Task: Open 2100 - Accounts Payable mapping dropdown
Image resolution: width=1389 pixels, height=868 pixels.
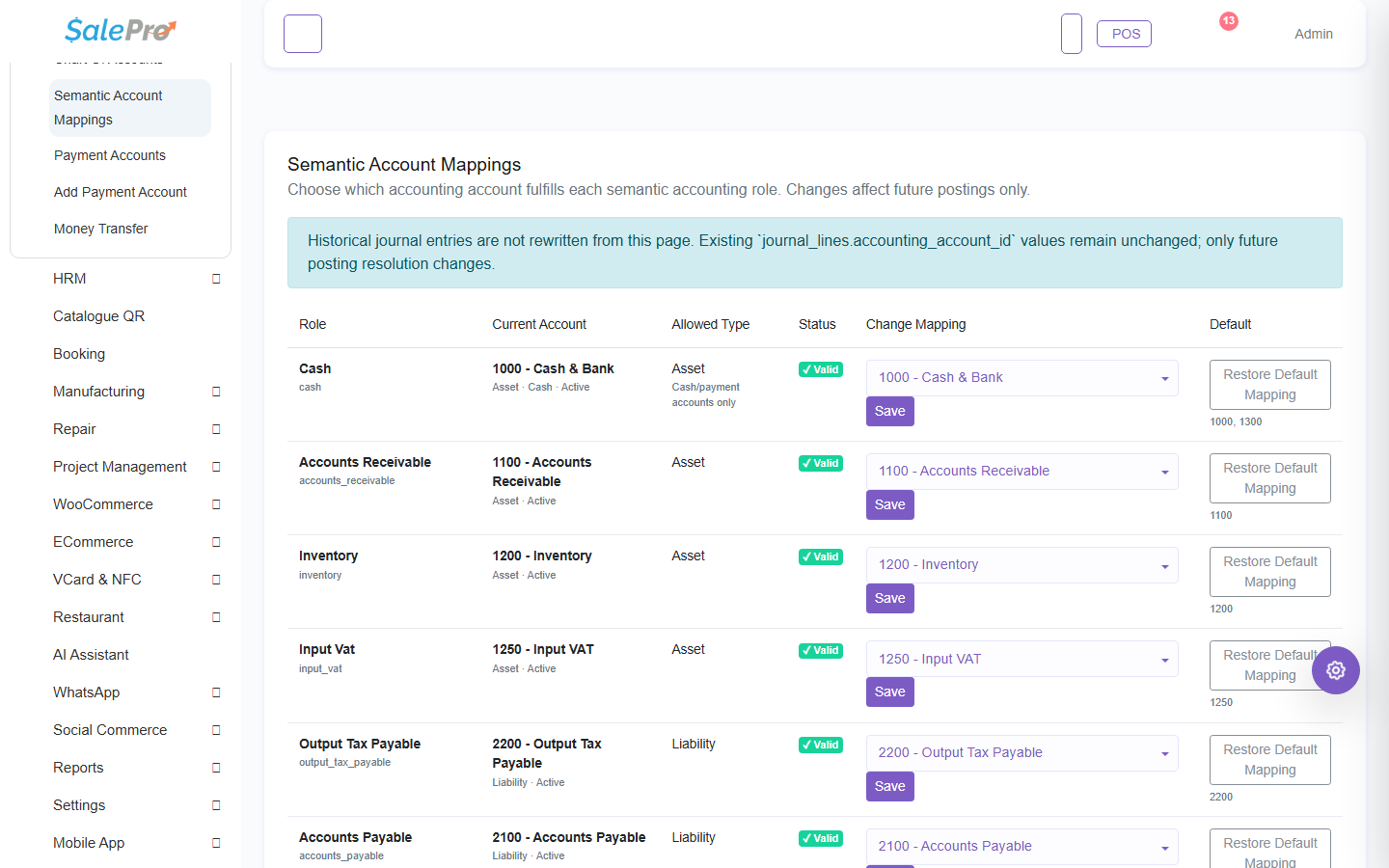Action: [x=1022, y=847]
